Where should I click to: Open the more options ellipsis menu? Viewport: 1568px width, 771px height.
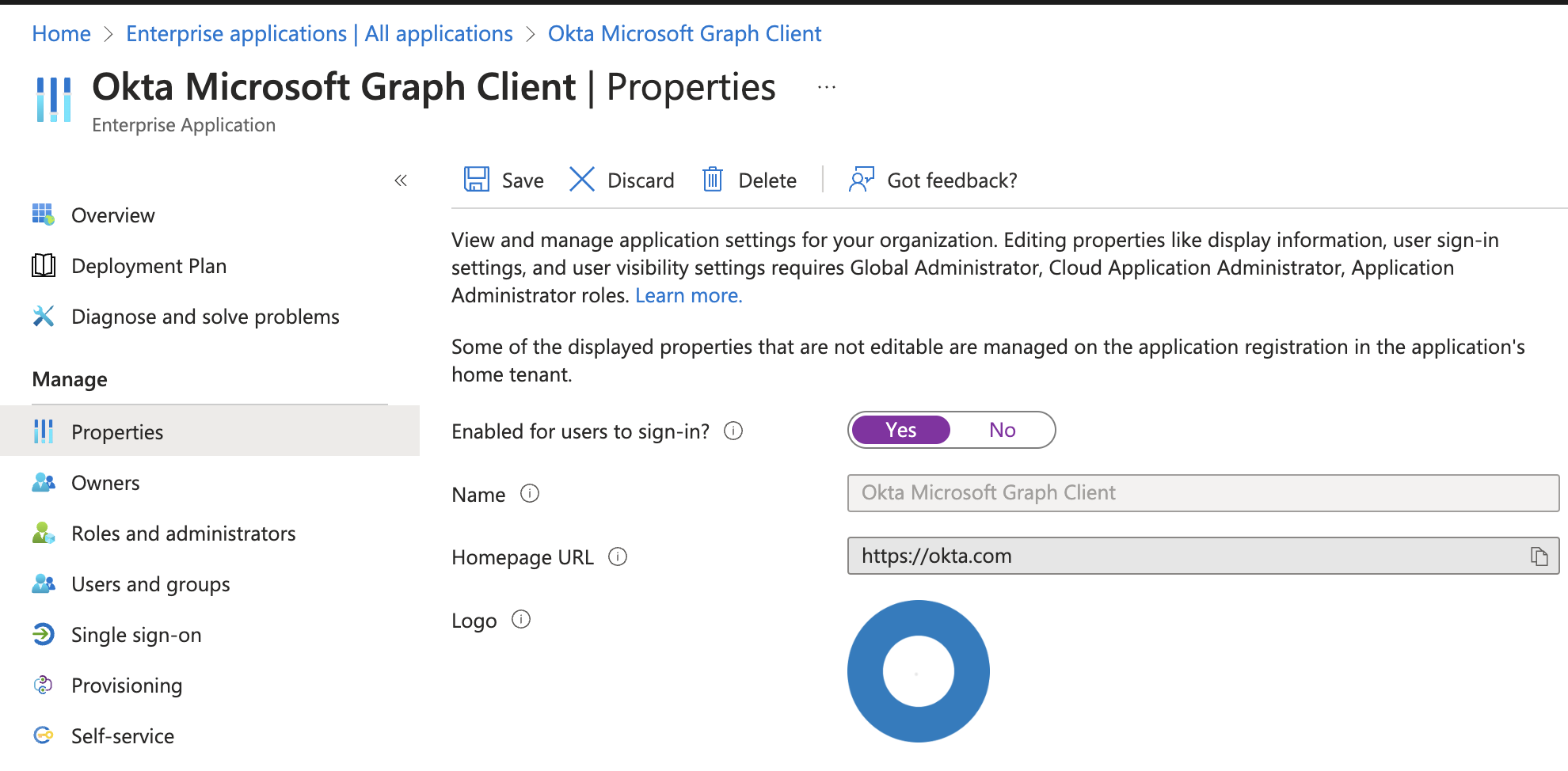827,87
